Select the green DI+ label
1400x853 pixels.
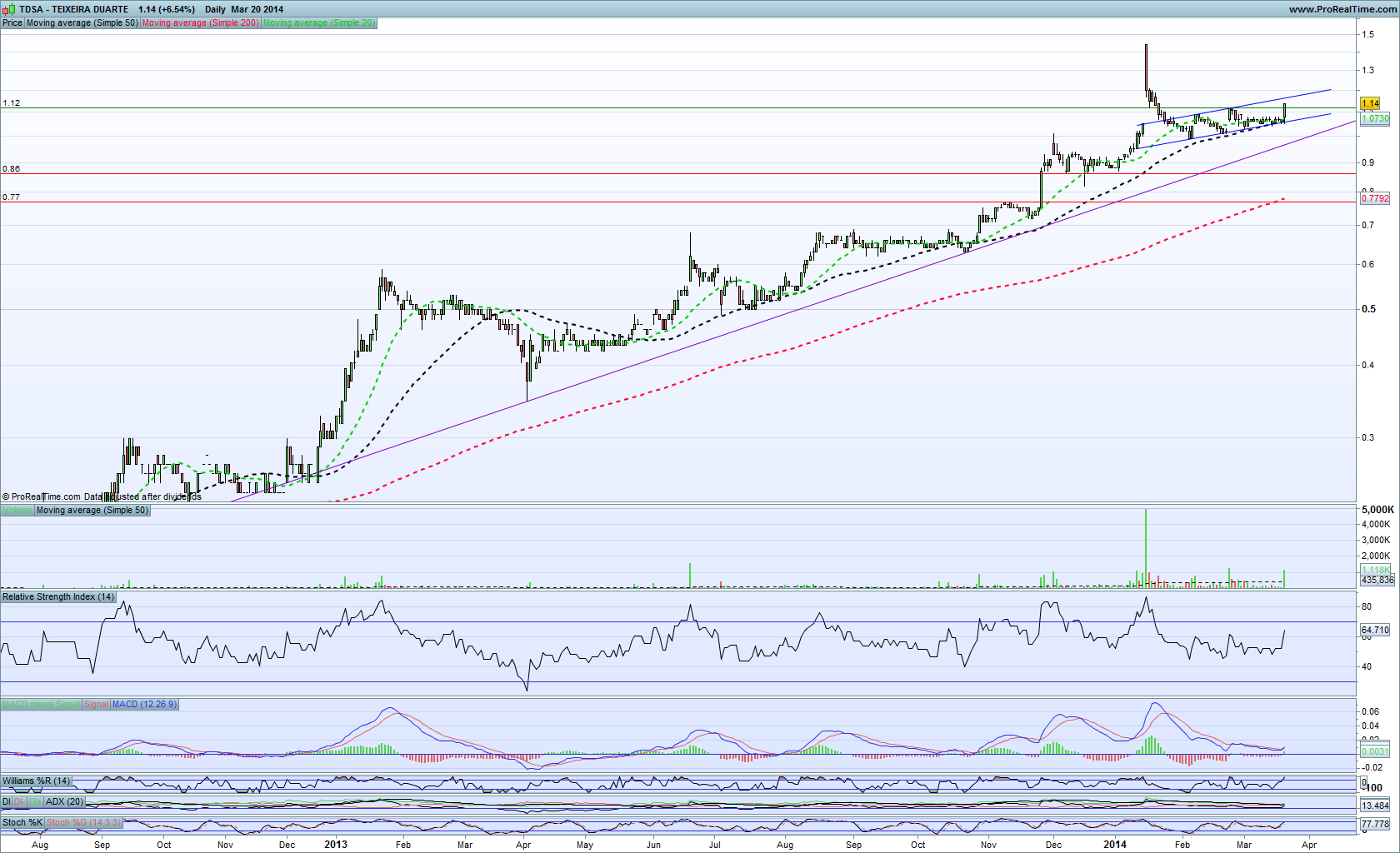tap(36, 802)
